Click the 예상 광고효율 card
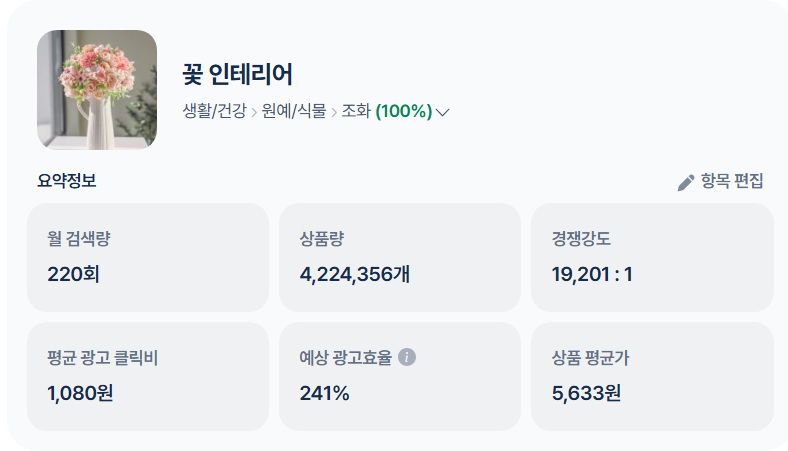Viewport: 788px width, 451px height. [400, 377]
